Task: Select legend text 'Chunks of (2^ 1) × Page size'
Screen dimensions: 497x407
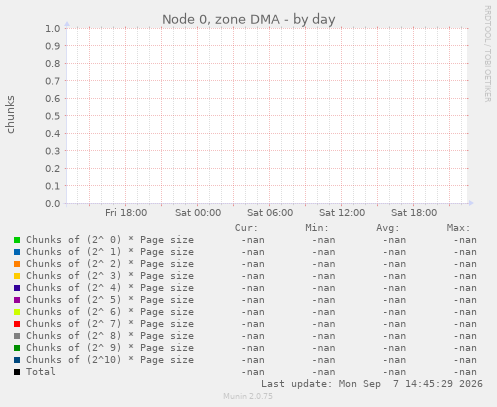Action: 110,252
